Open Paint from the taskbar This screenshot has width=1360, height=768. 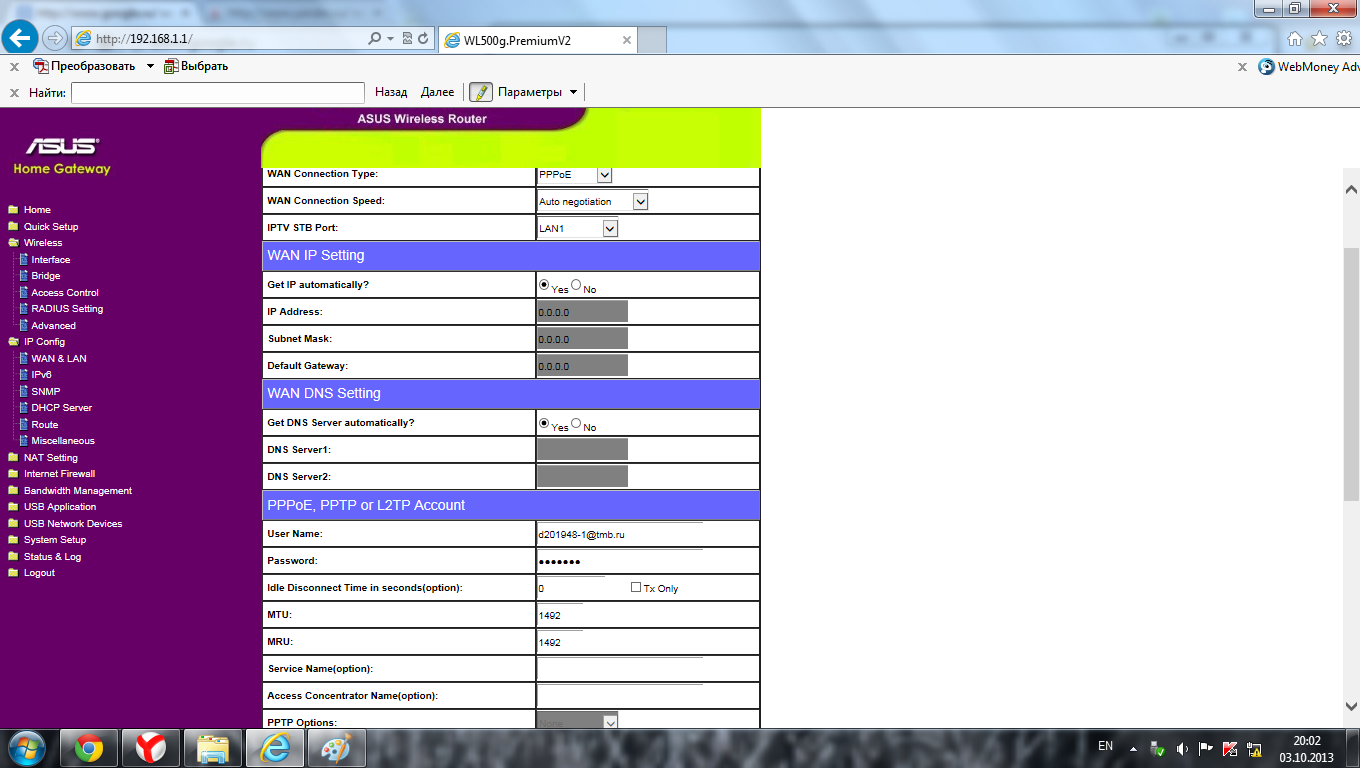pos(336,747)
